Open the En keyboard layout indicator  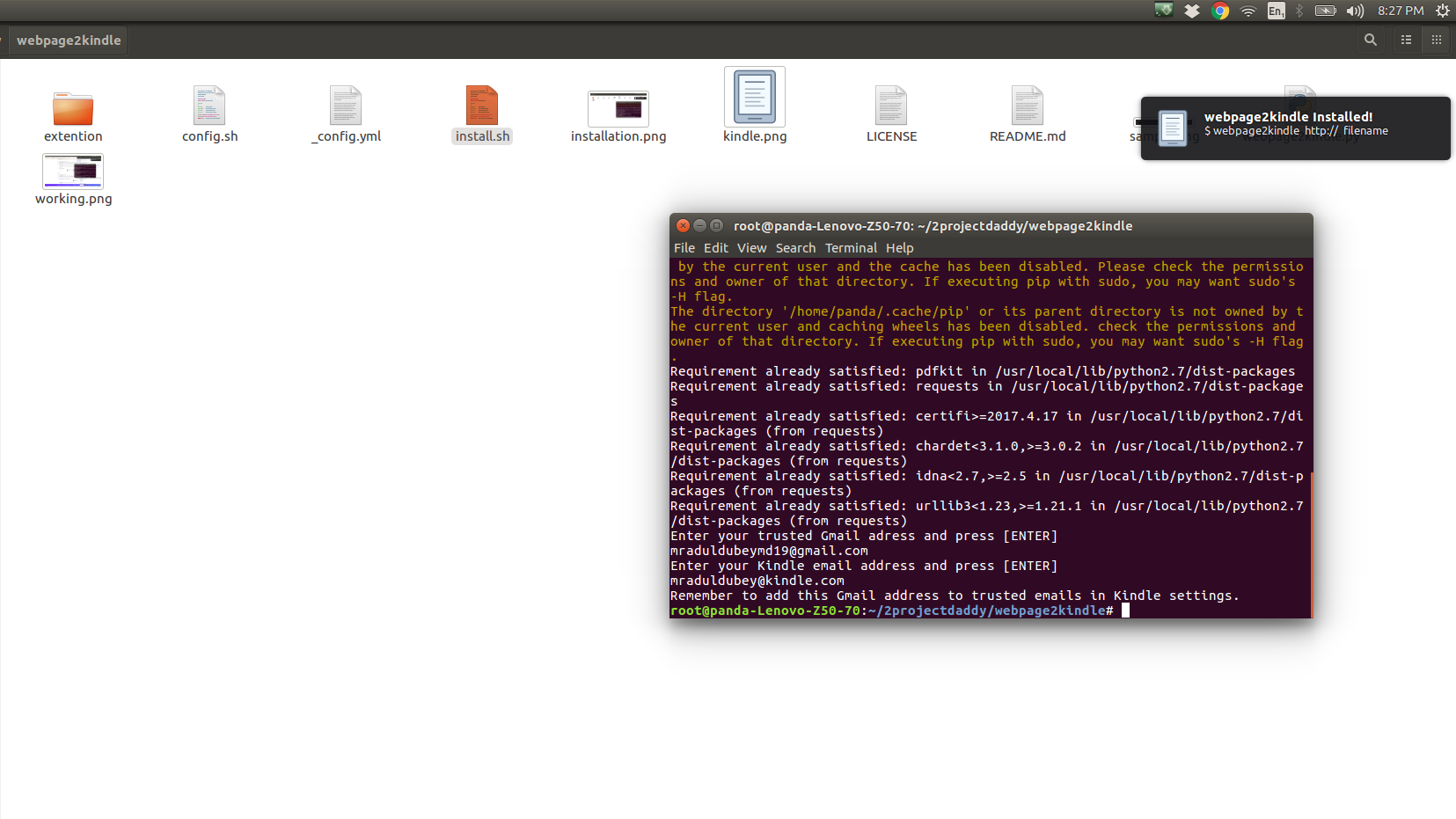click(x=1276, y=11)
